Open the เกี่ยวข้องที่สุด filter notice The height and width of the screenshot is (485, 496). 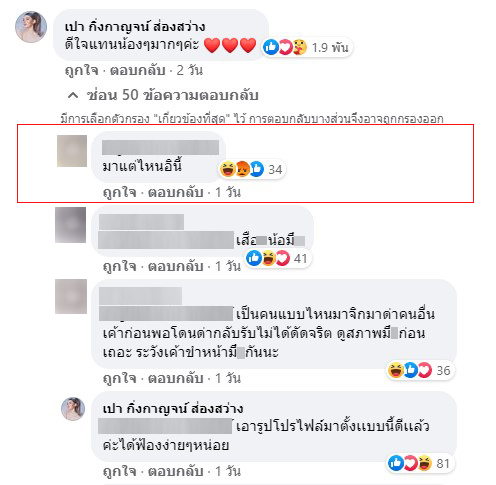pos(252,119)
